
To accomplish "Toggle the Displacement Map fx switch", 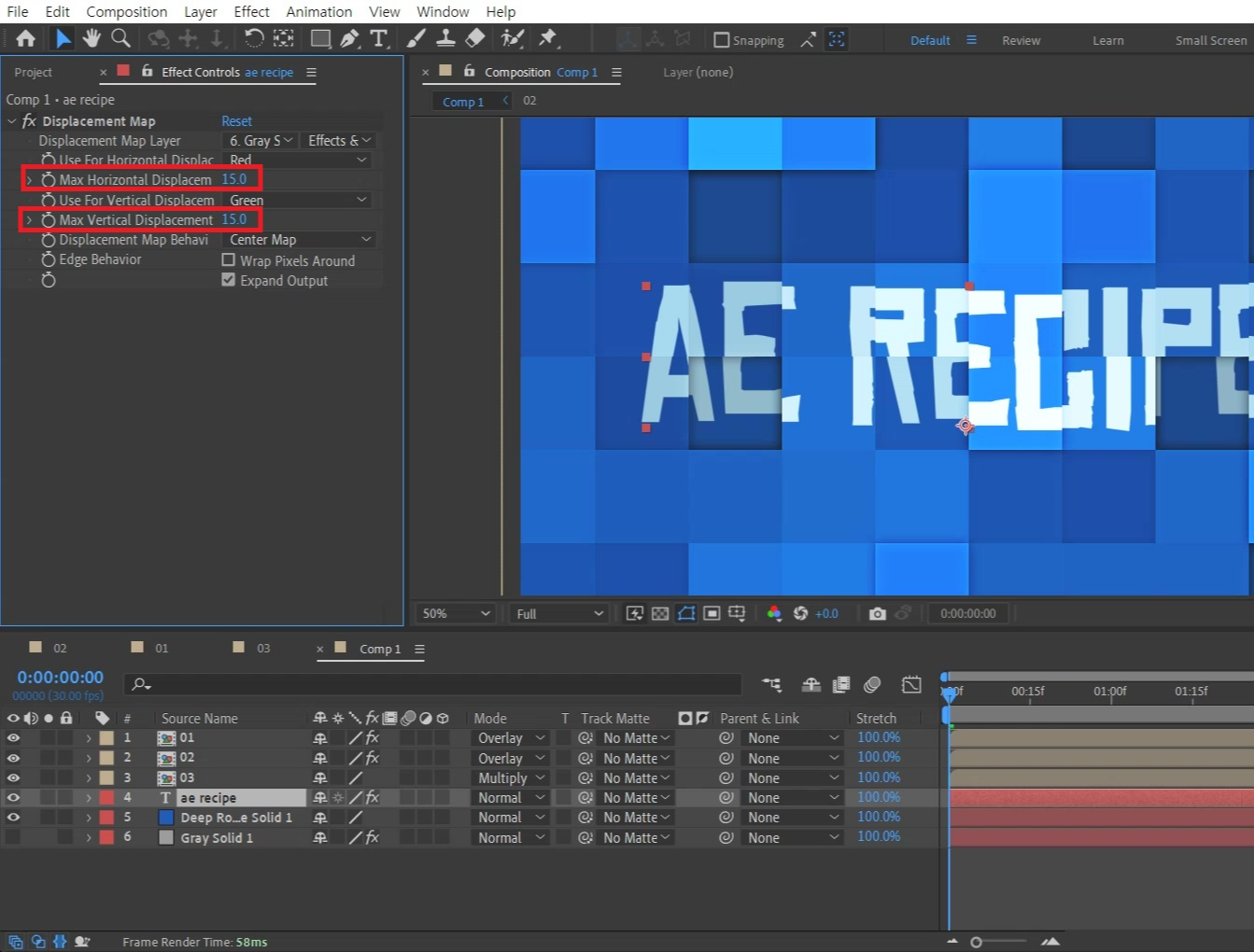I will (29, 120).
